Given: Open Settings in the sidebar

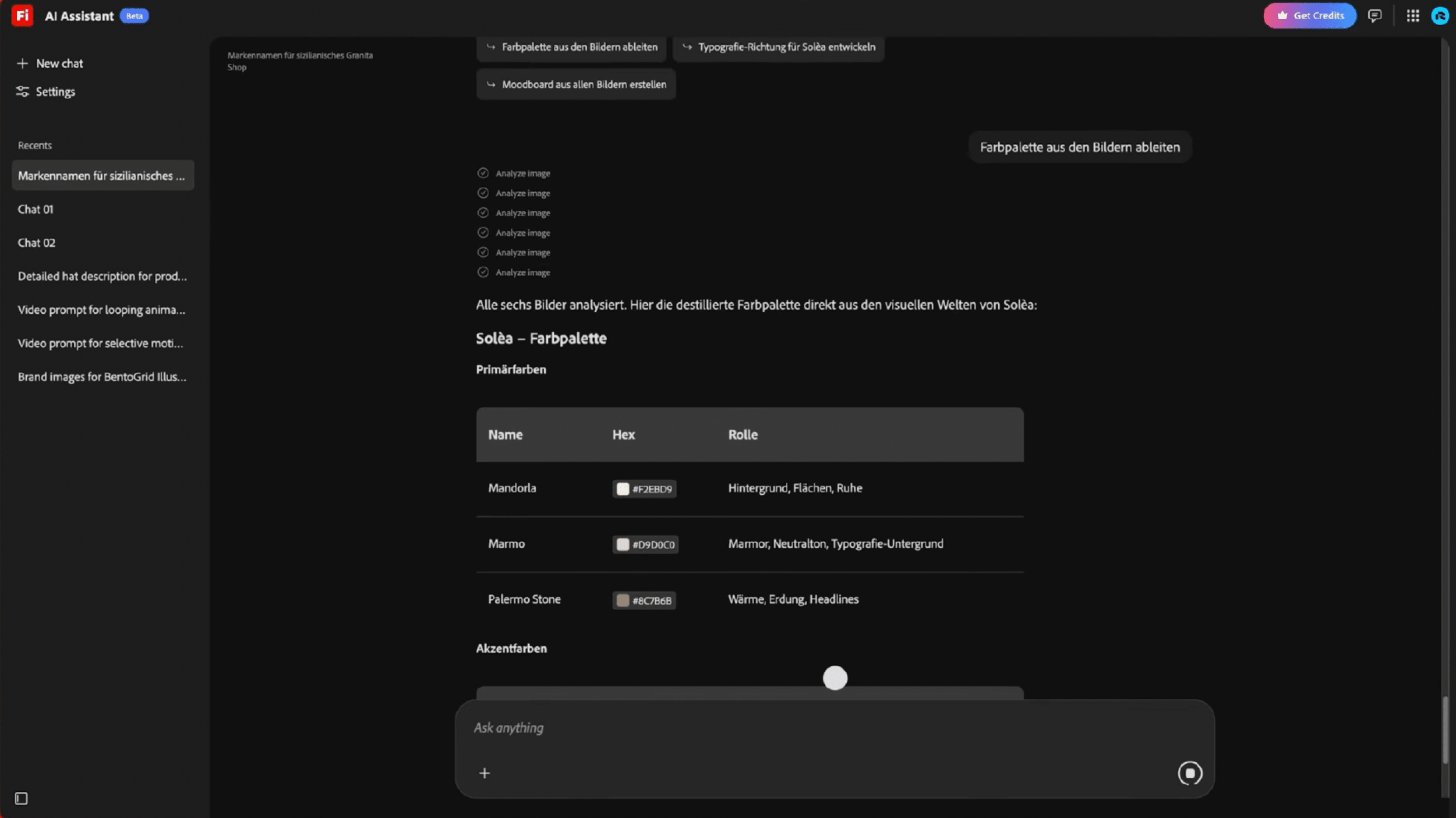Looking at the screenshot, I should (x=45, y=92).
